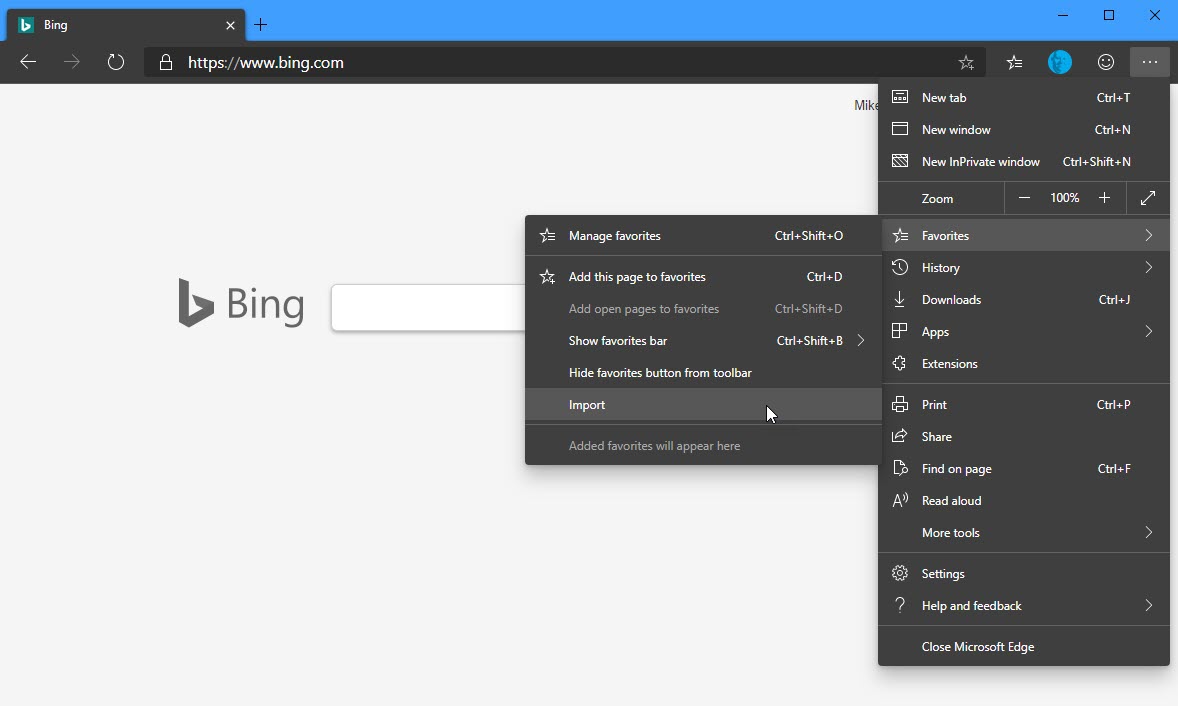The width and height of the screenshot is (1178, 706).
Task: Click the address bar URL
Action: pyautogui.click(x=266, y=63)
